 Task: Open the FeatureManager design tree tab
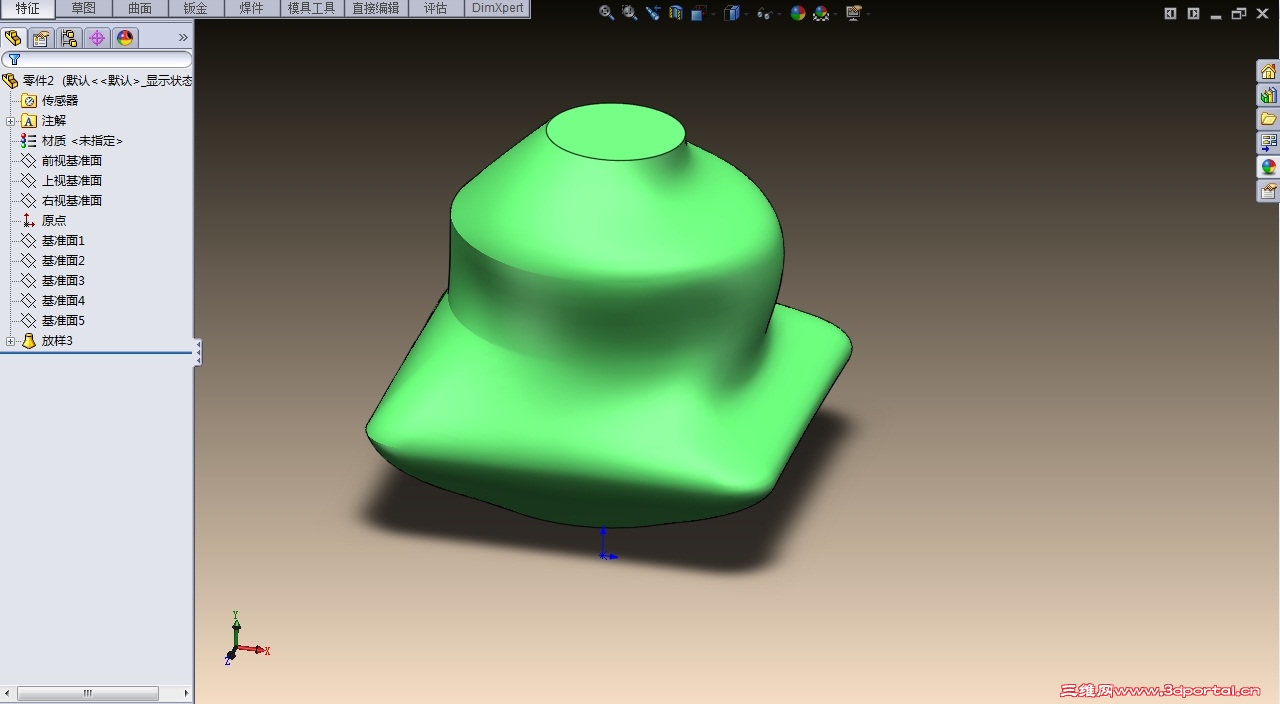pyautogui.click(x=13, y=38)
